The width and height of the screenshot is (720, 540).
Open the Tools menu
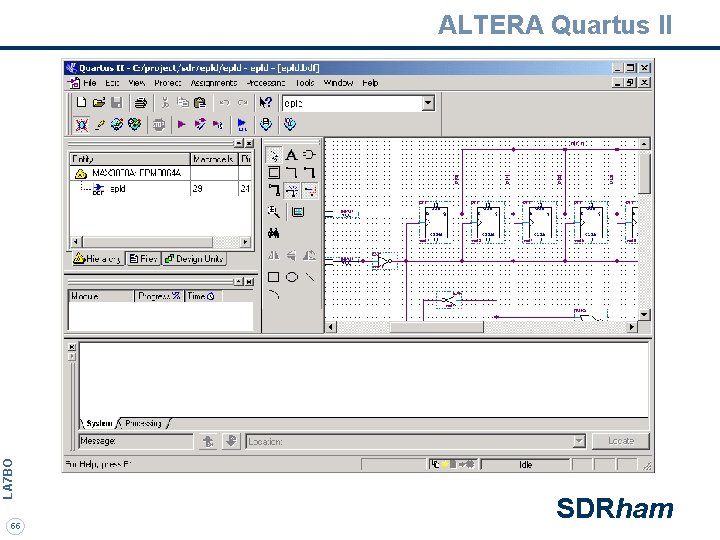pos(305,83)
